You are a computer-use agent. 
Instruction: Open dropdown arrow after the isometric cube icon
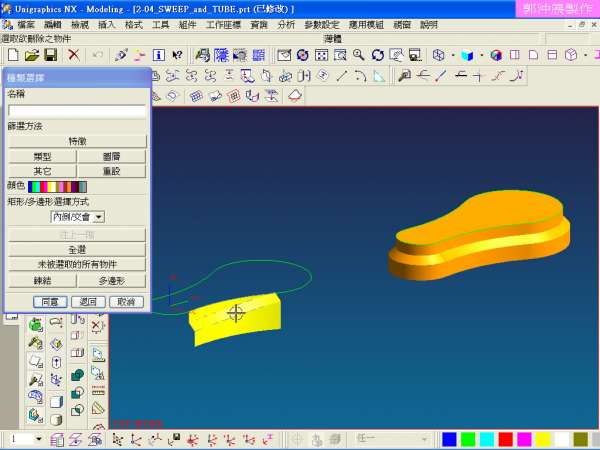[585, 55]
